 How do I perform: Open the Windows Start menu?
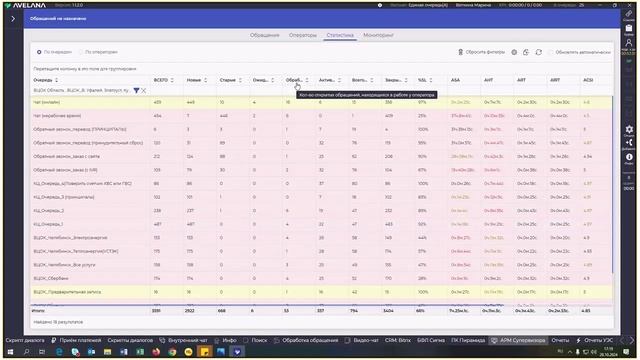click(x=10, y=351)
